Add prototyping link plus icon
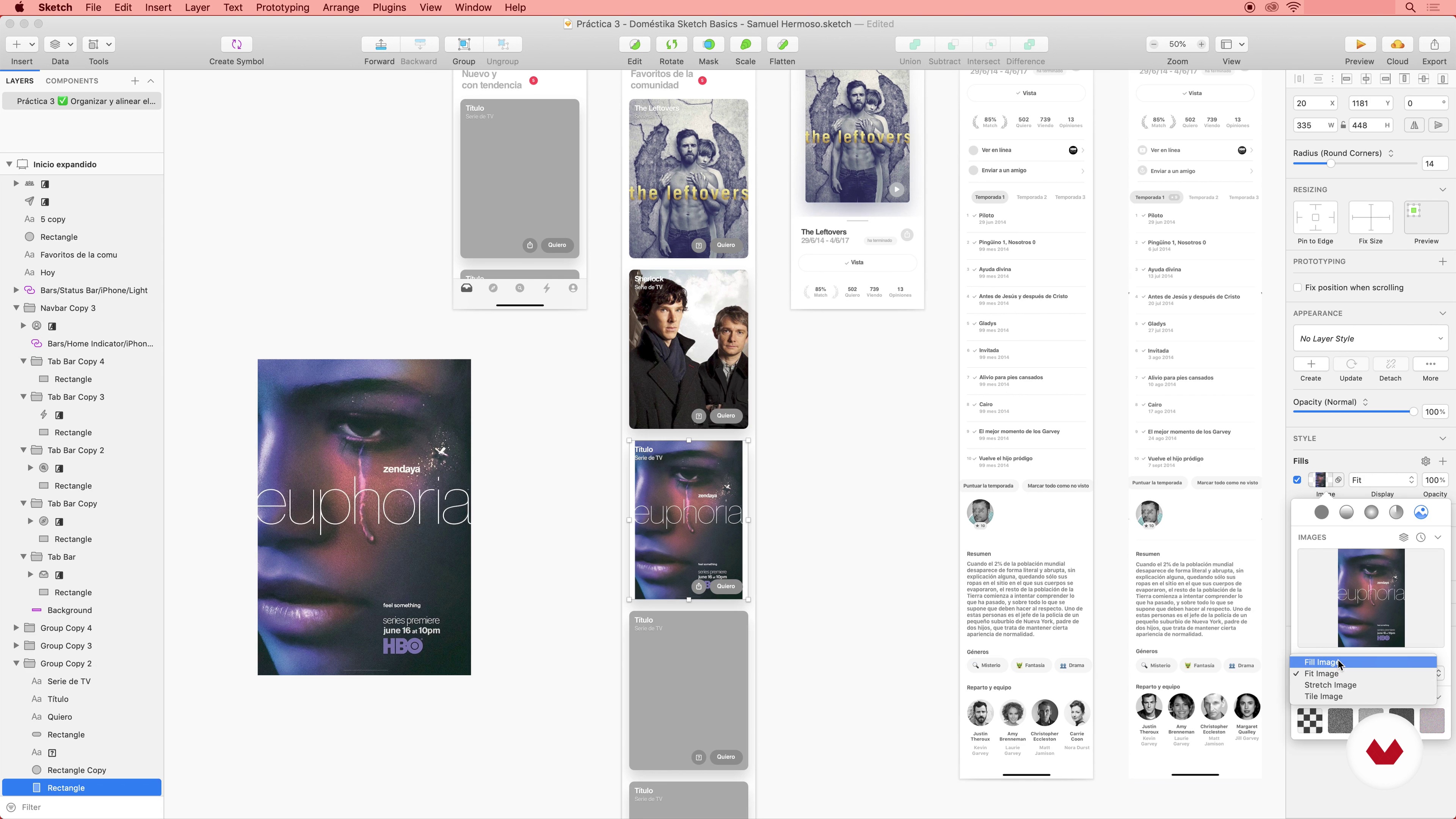The width and height of the screenshot is (1456, 819). (1442, 261)
